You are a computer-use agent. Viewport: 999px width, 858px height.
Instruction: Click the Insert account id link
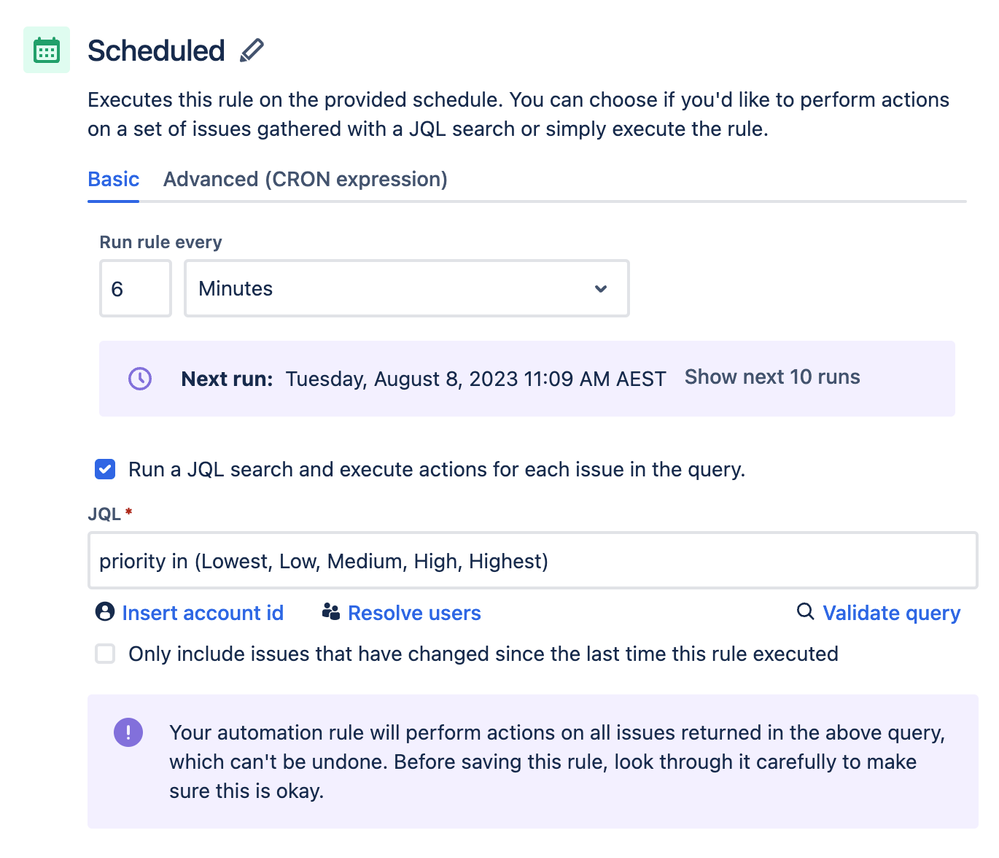coord(203,613)
